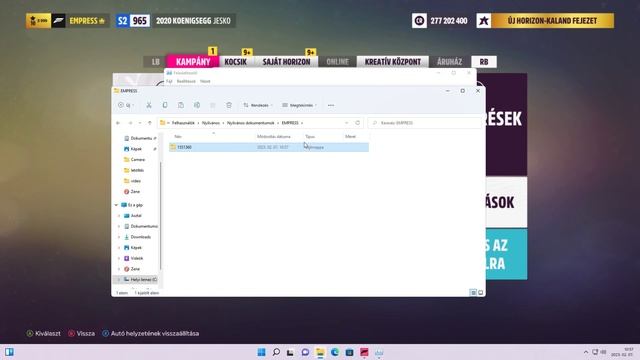Open the Camera folder in sidebar
The width and height of the screenshot is (640, 360).
(x=134, y=160)
